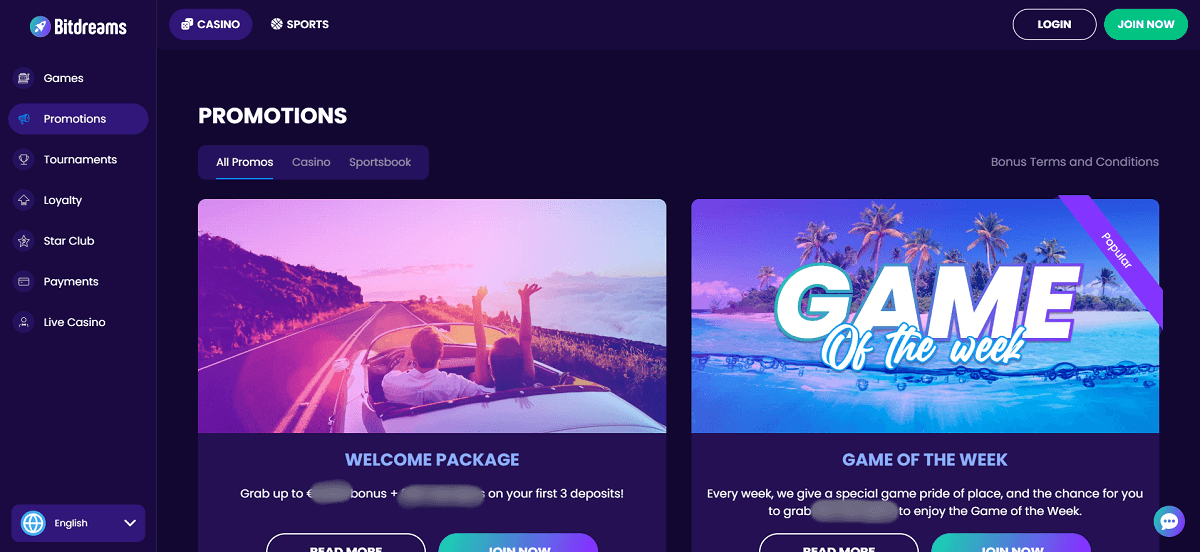This screenshot has height=552, width=1200.
Task: Click the Bitdreams rocket logo icon
Action: pyautogui.click(x=40, y=26)
